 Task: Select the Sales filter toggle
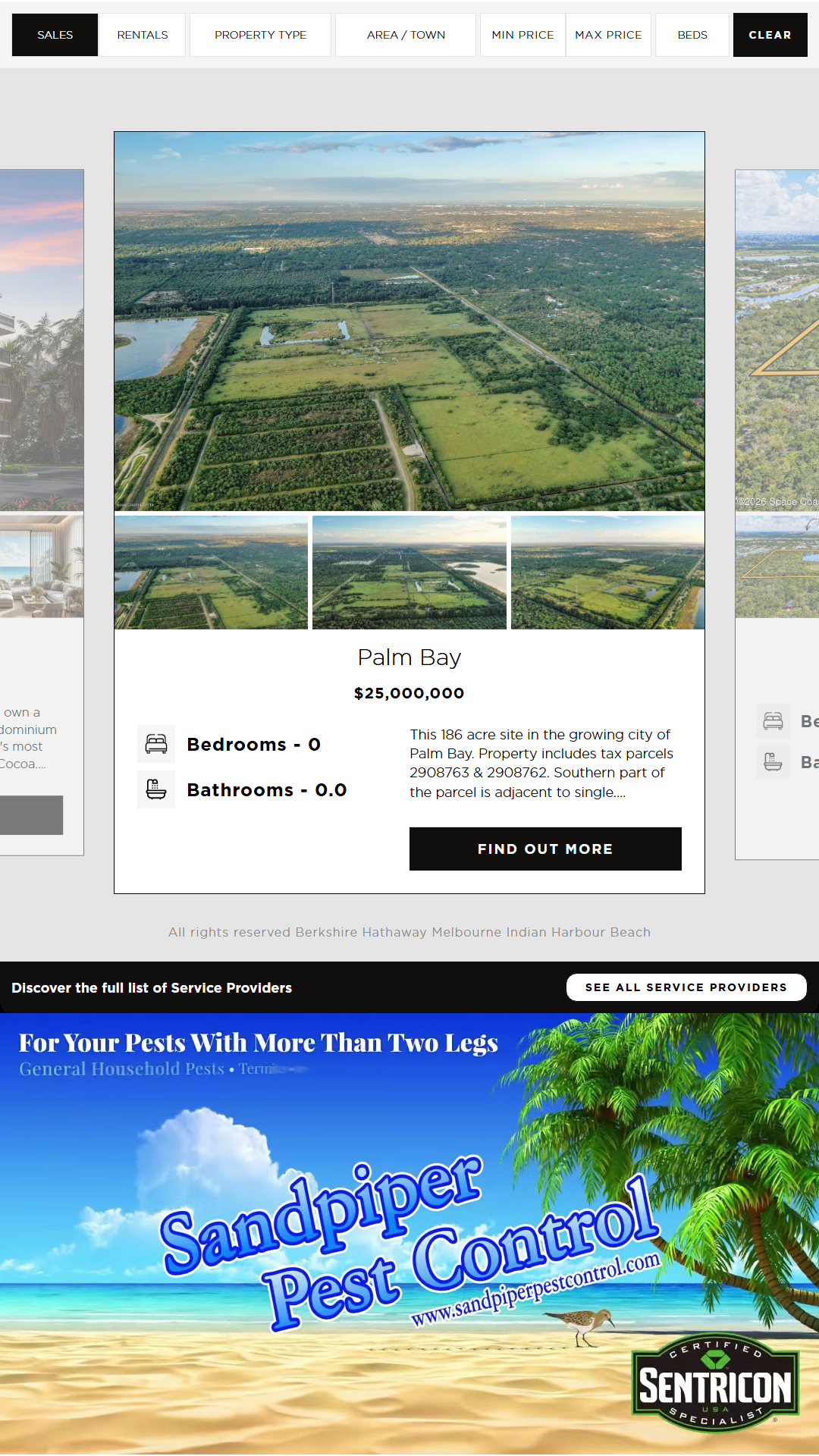click(x=55, y=35)
